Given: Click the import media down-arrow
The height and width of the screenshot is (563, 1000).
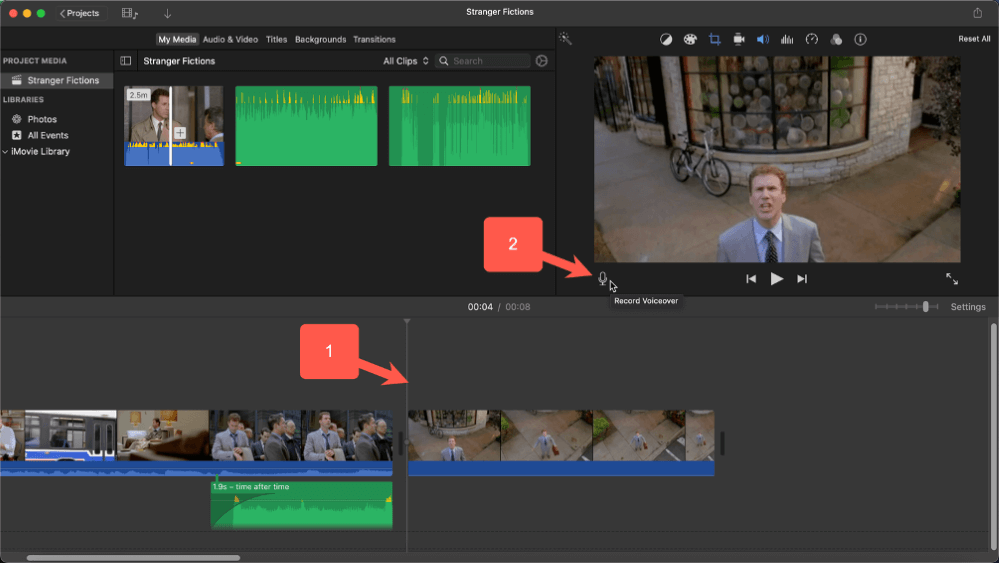Looking at the screenshot, I should [x=167, y=13].
